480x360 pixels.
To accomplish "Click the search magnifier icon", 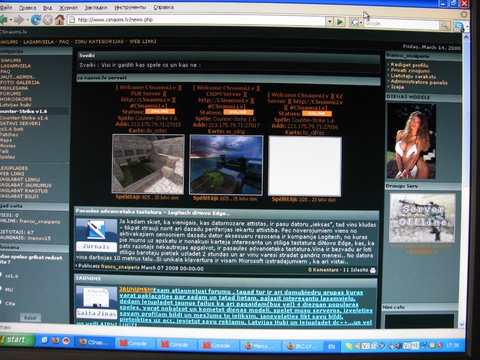I will (445, 25).
